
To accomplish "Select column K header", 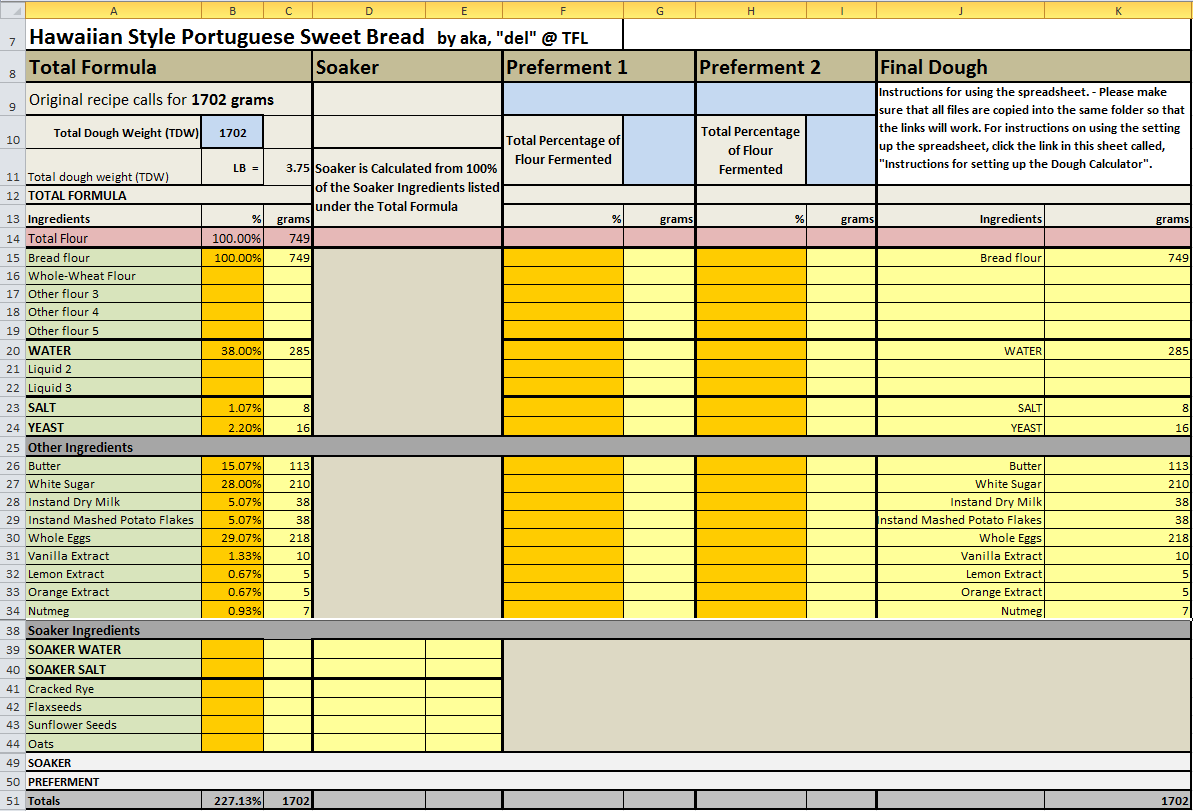I will pyautogui.click(x=1118, y=11).
